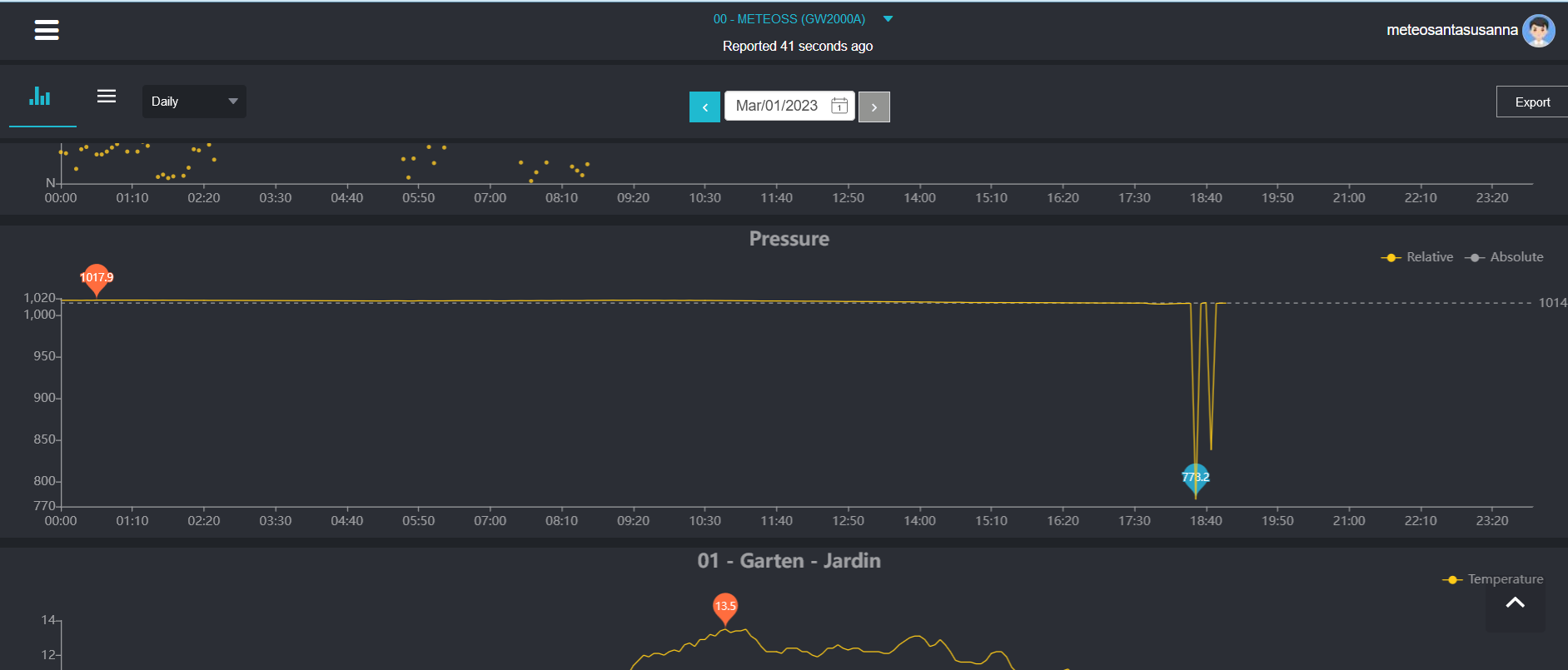Open the Daily period dropdown
Viewport: 1568px width, 670px height.
193,102
